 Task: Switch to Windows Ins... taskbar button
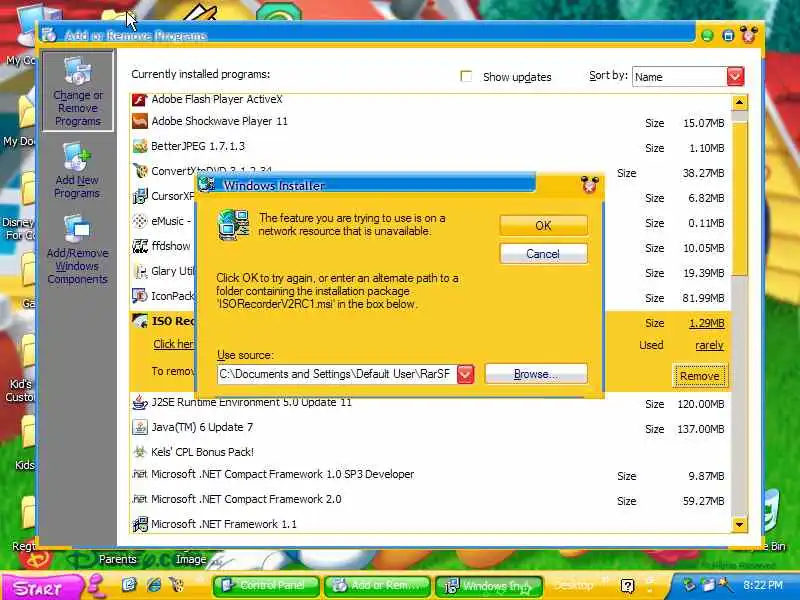pyautogui.click(x=488, y=586)
